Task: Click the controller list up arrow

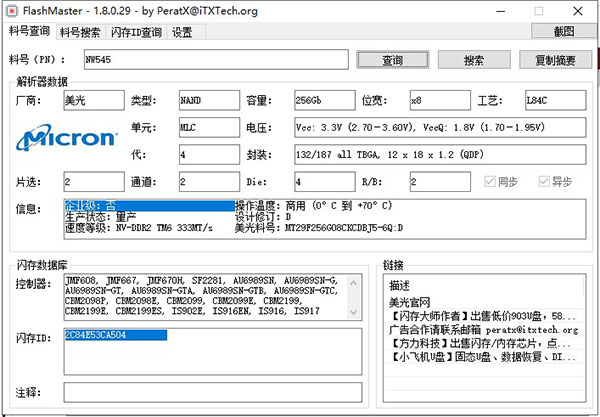Action: [354, 283]
